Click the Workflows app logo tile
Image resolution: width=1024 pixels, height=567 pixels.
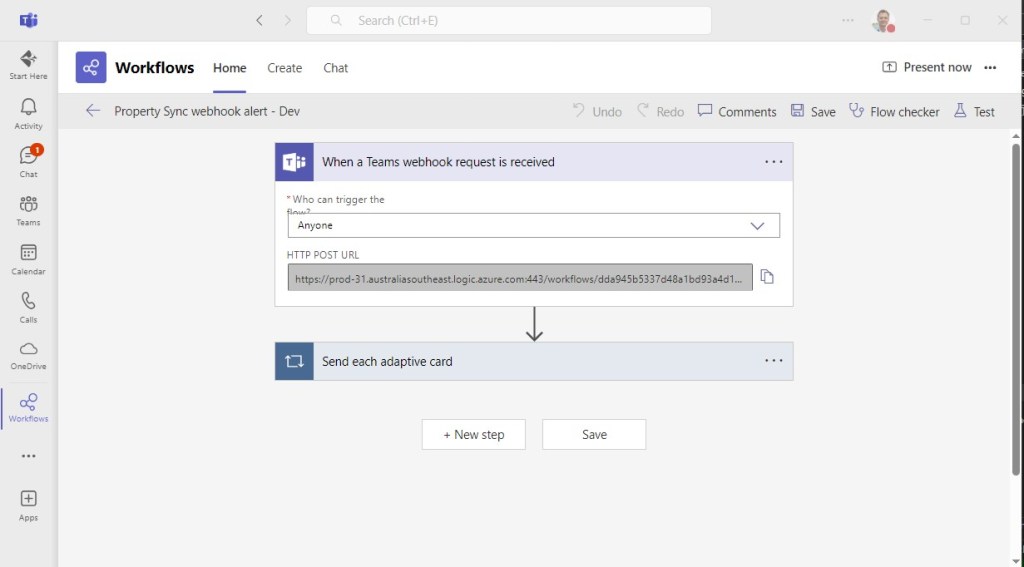[x=91, y=67]
